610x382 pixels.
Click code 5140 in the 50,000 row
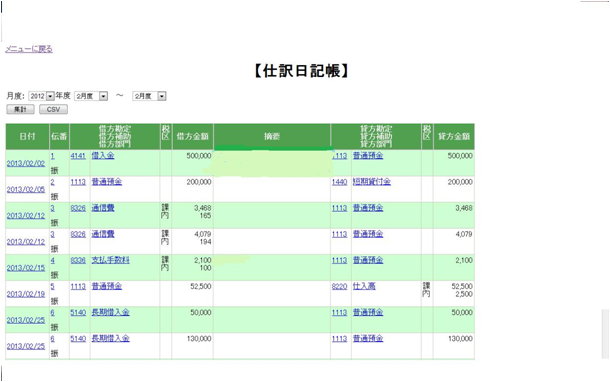[78, 312]
